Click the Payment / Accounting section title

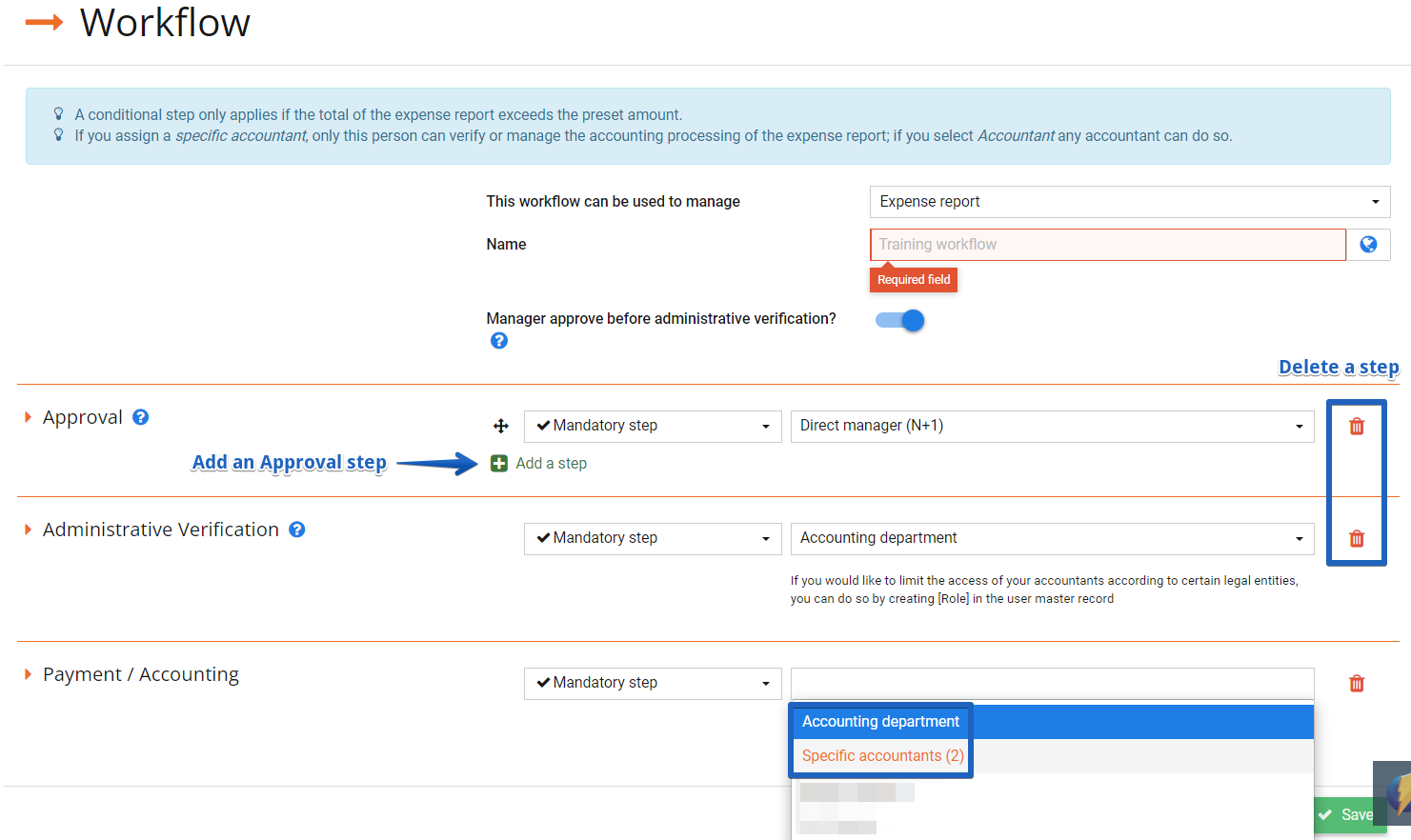tap(141, 674)
